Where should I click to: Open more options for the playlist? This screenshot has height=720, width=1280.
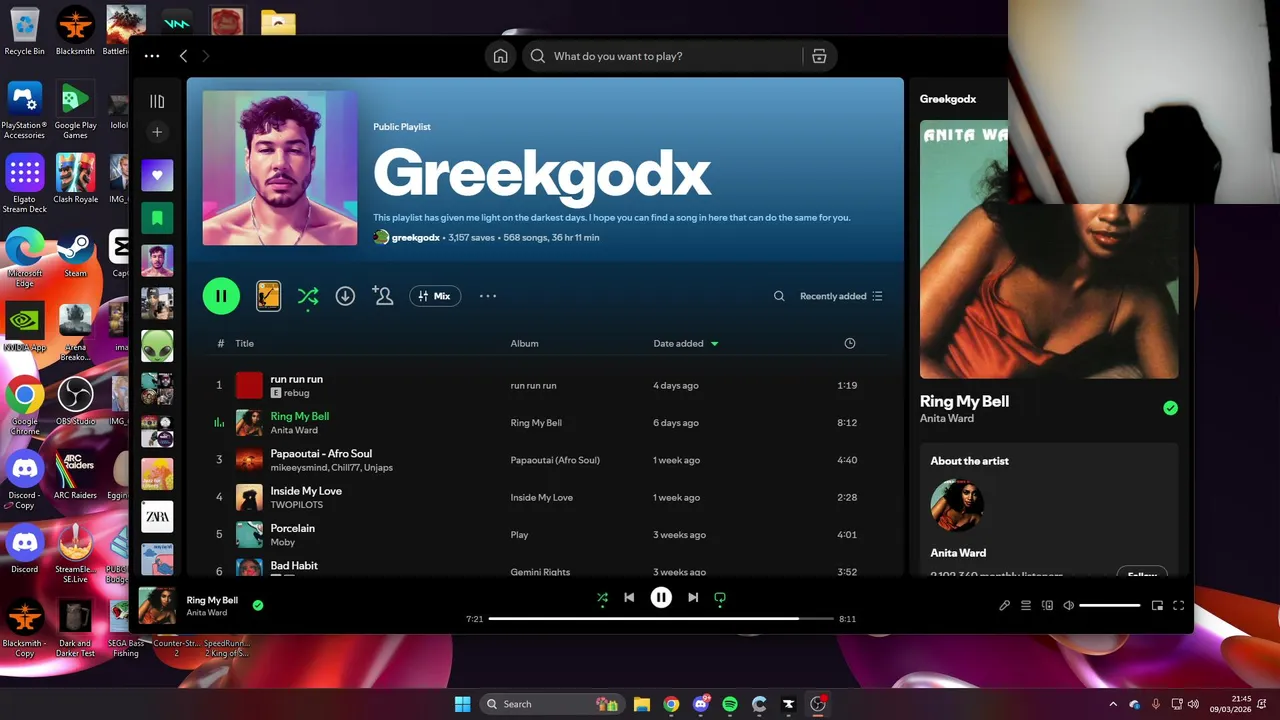pyautogui.click(x=488, y=296)
